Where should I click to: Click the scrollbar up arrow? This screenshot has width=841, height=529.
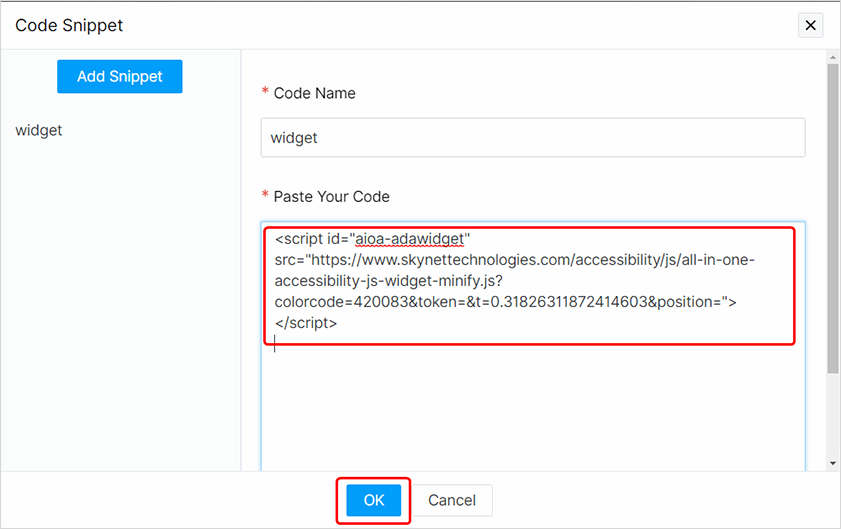coord(832,57)
